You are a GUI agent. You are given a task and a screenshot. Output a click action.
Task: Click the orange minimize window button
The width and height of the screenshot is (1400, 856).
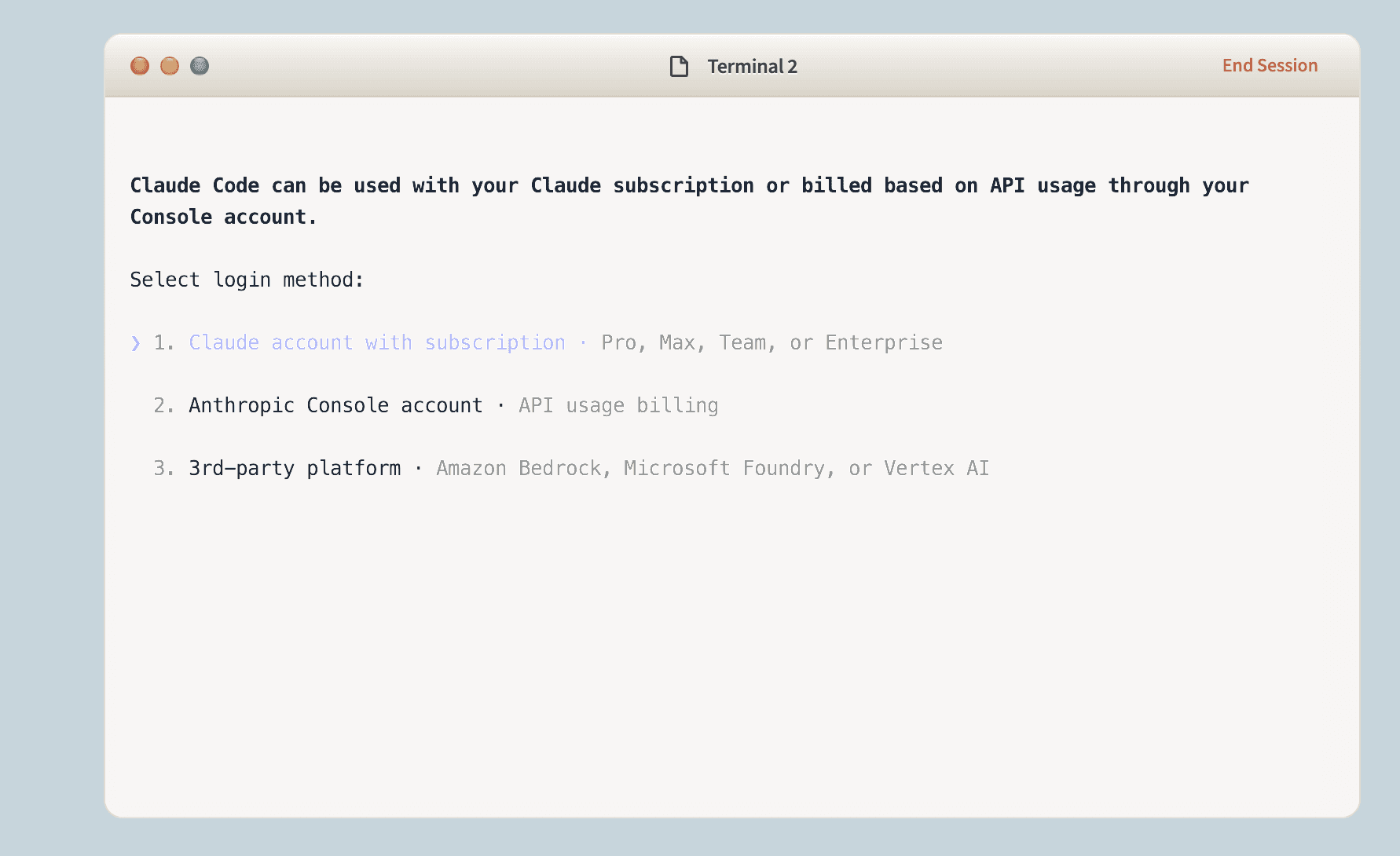tap(170, 66)
